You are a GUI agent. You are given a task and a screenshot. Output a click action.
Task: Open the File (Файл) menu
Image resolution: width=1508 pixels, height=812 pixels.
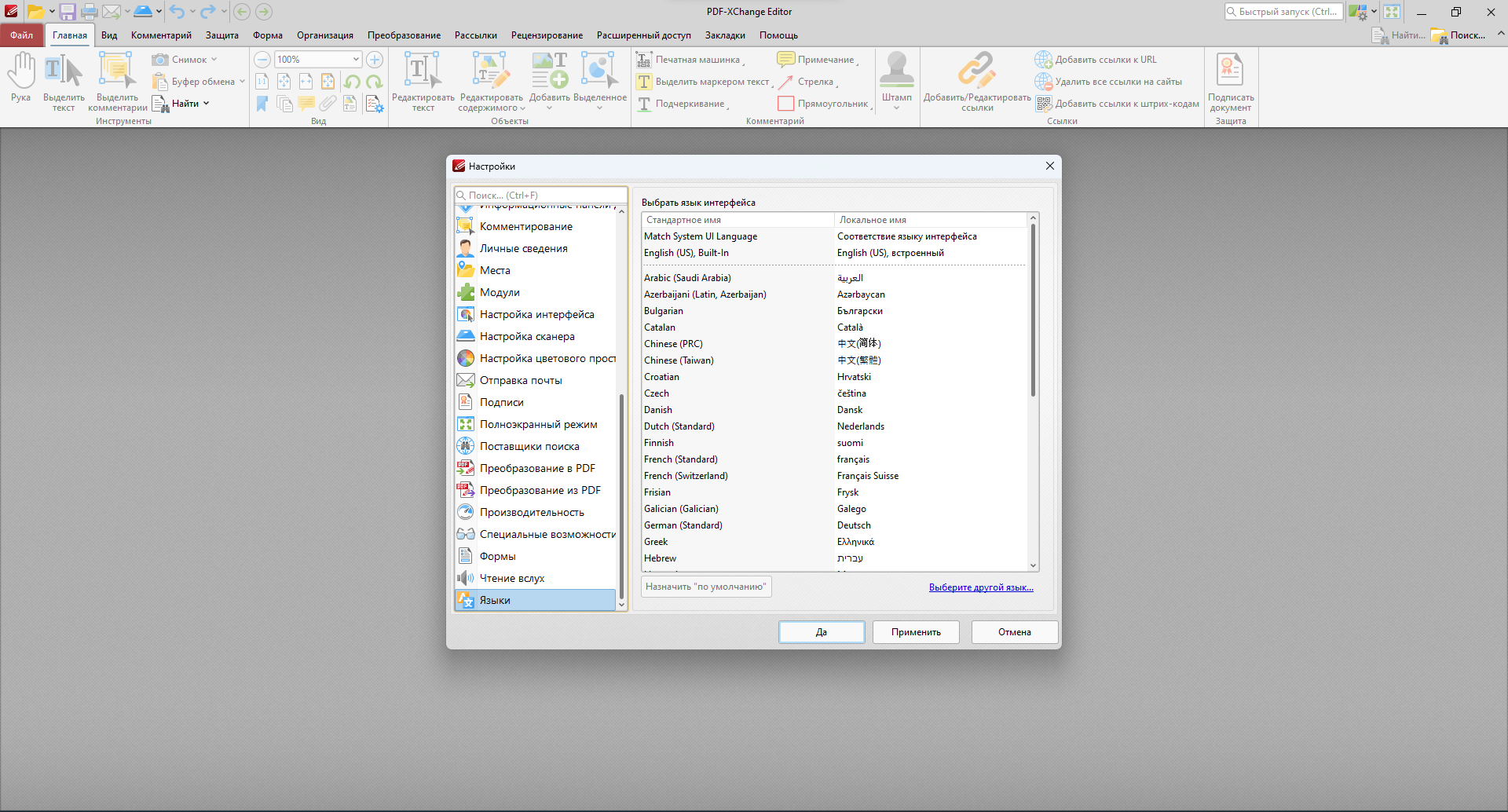(22, 35)
